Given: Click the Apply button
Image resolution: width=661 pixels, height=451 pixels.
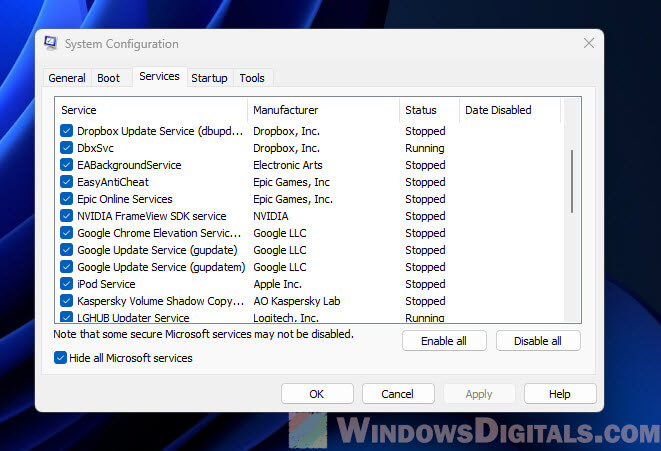Looking at the screenshot, I should pyautogui.click(x=479, y=394).
